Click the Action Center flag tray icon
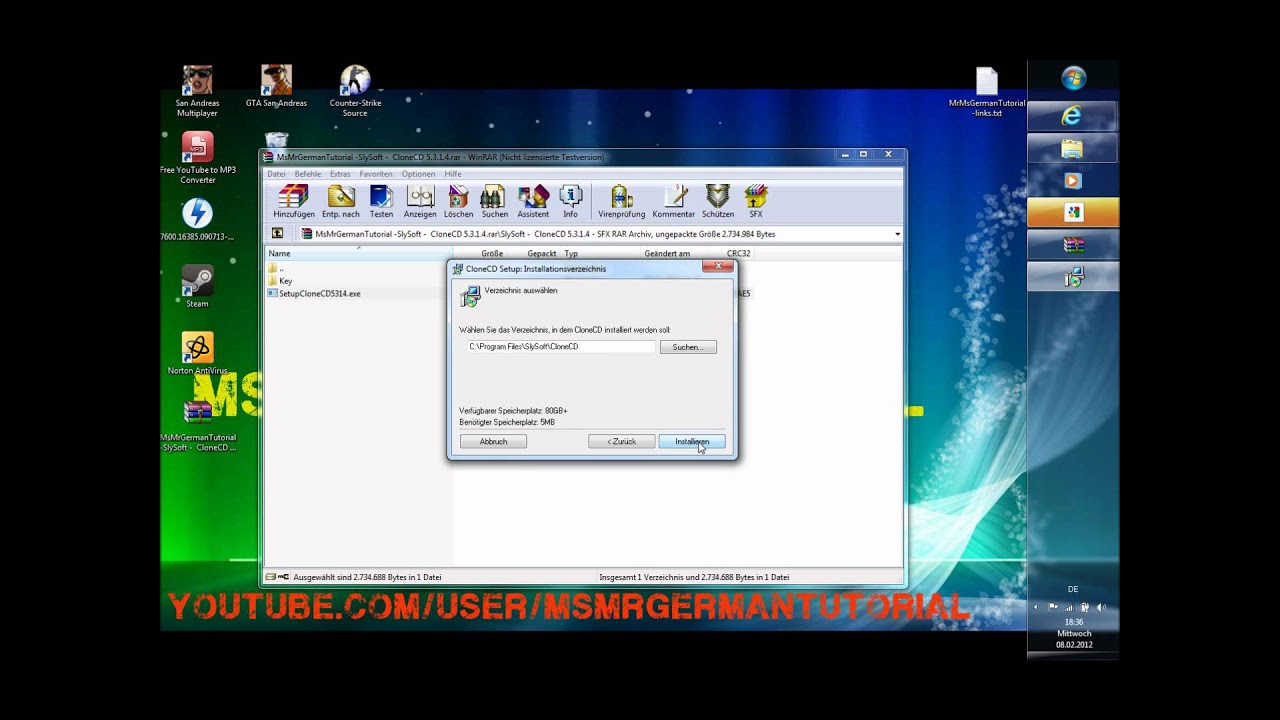1280x720 pixels. (1052, 607)
